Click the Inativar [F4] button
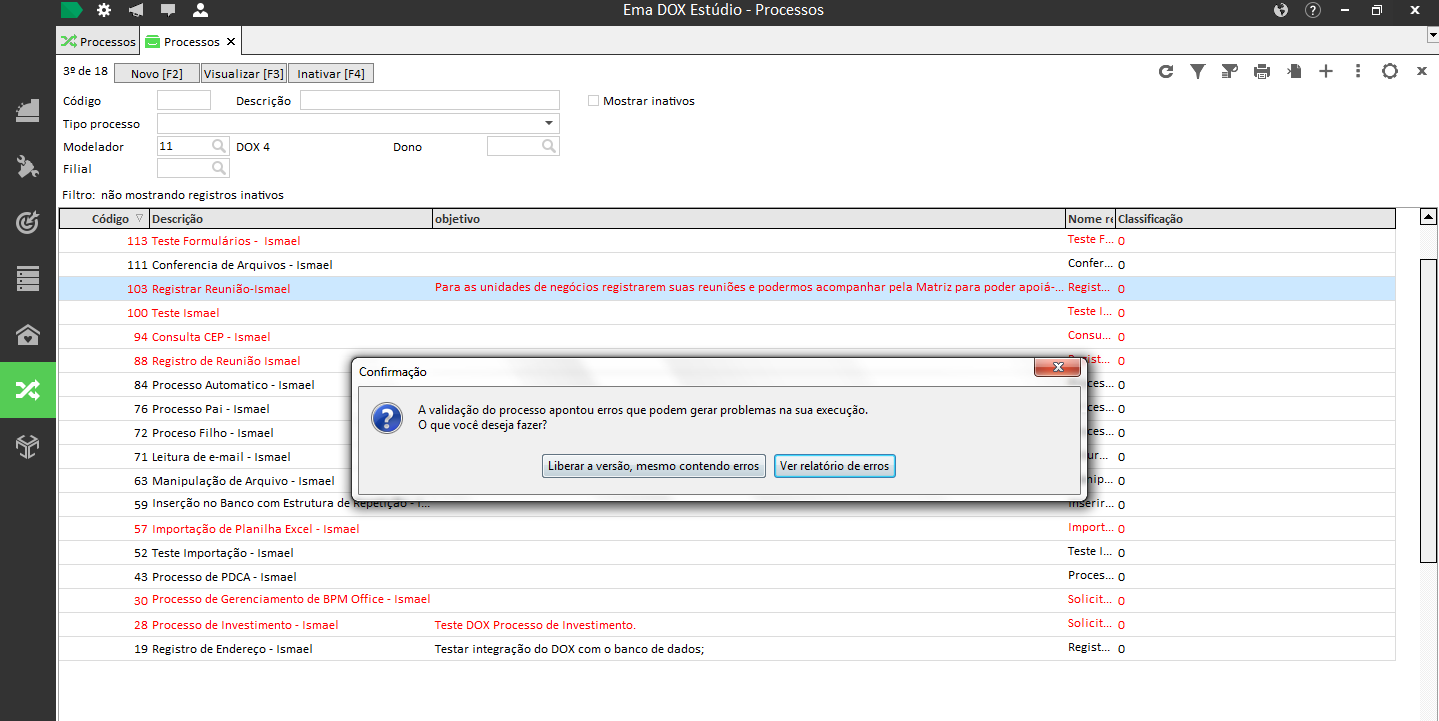The width and height of the screenshot is (1439, 721). pyautogui.click(x=331, y=74)
